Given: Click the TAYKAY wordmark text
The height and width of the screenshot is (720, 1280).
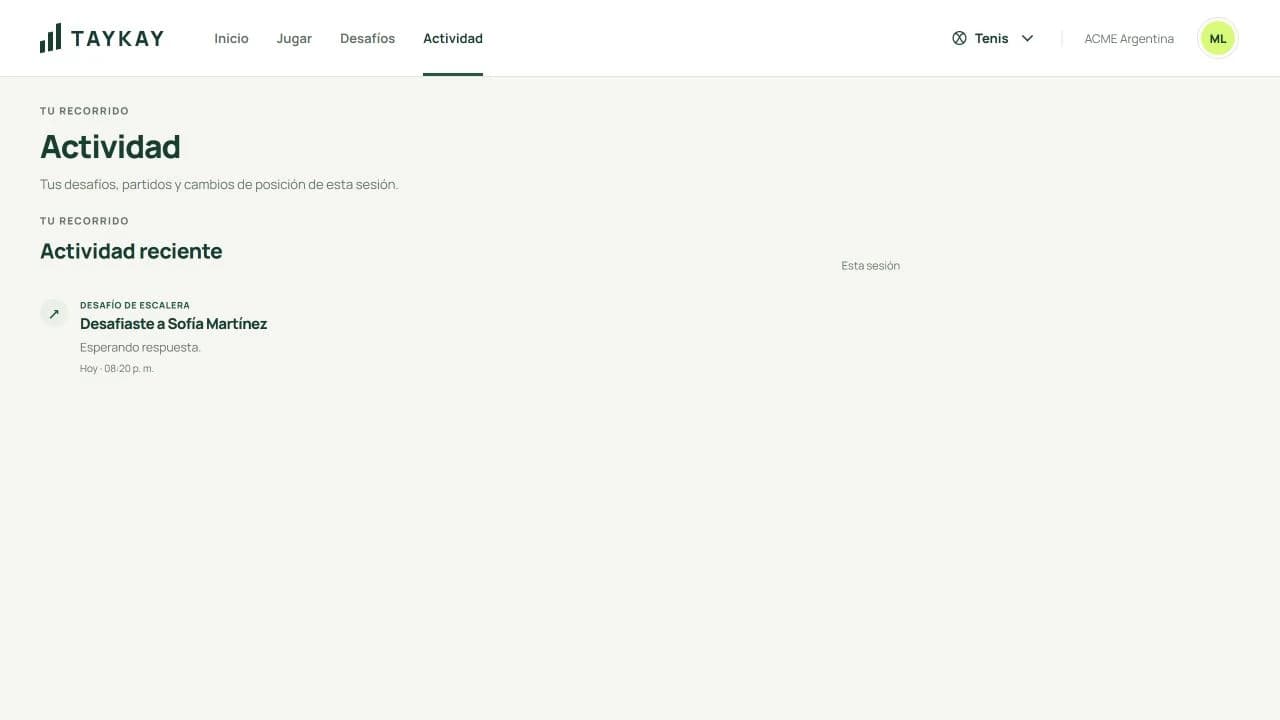Looking at the screenshot, I should point(117,39).
